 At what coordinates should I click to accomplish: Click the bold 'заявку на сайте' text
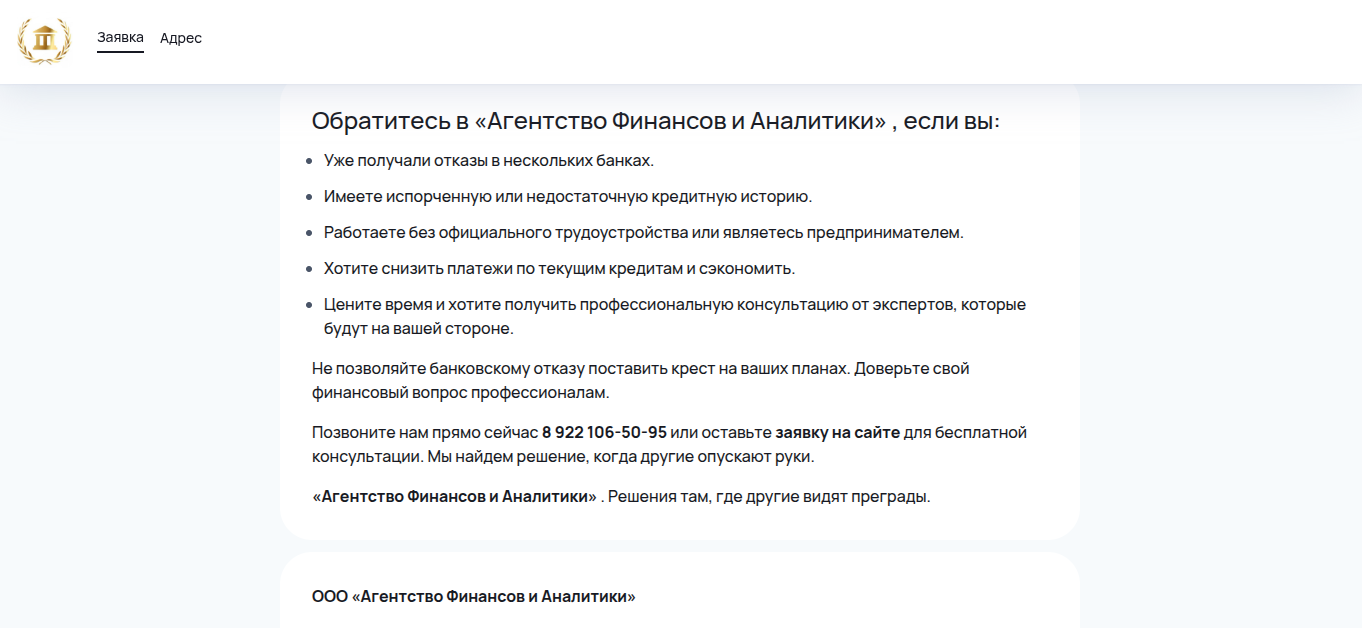838,433
